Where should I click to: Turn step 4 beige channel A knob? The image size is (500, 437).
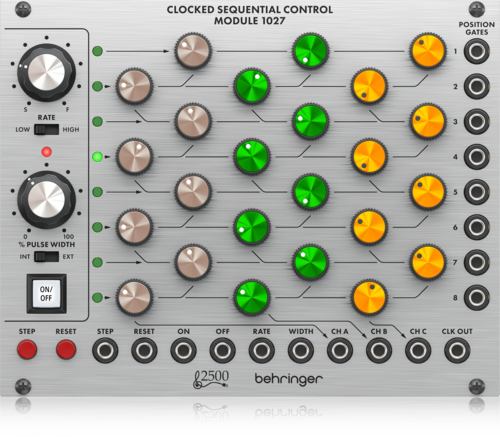click(134, 157)
